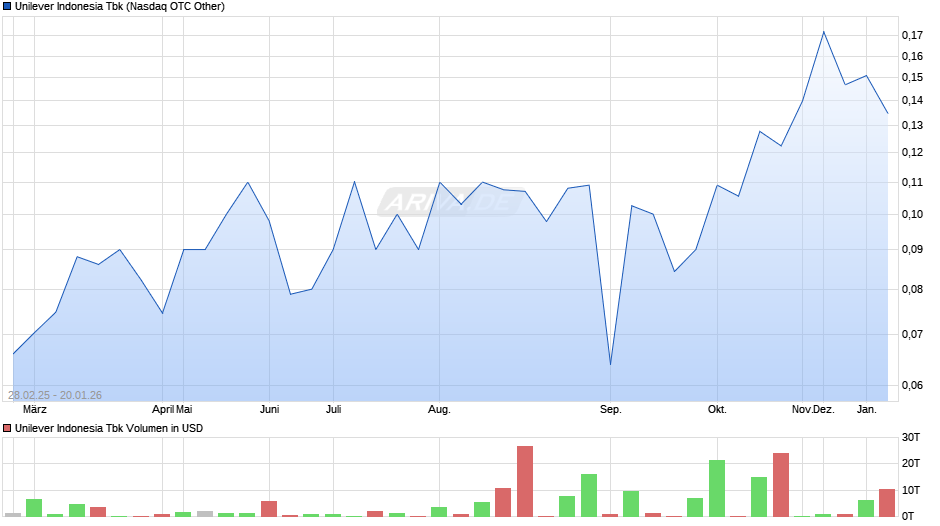Click the 'Sep.' axis label
940x526 pixels.
pyautogui.click(x=611, y=410)
